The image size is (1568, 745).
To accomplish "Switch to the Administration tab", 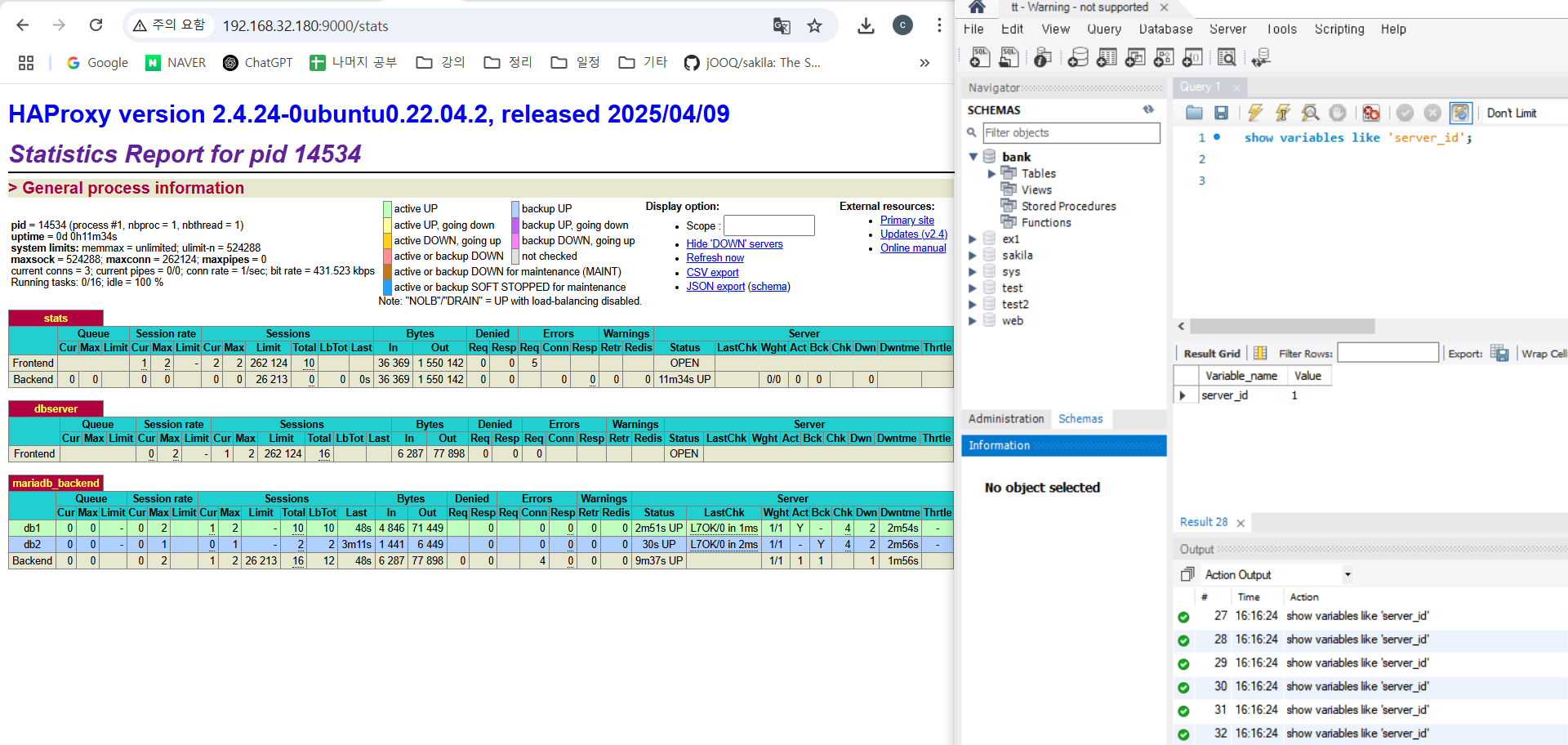I will pyautogui.click(x=1006, y=418).
